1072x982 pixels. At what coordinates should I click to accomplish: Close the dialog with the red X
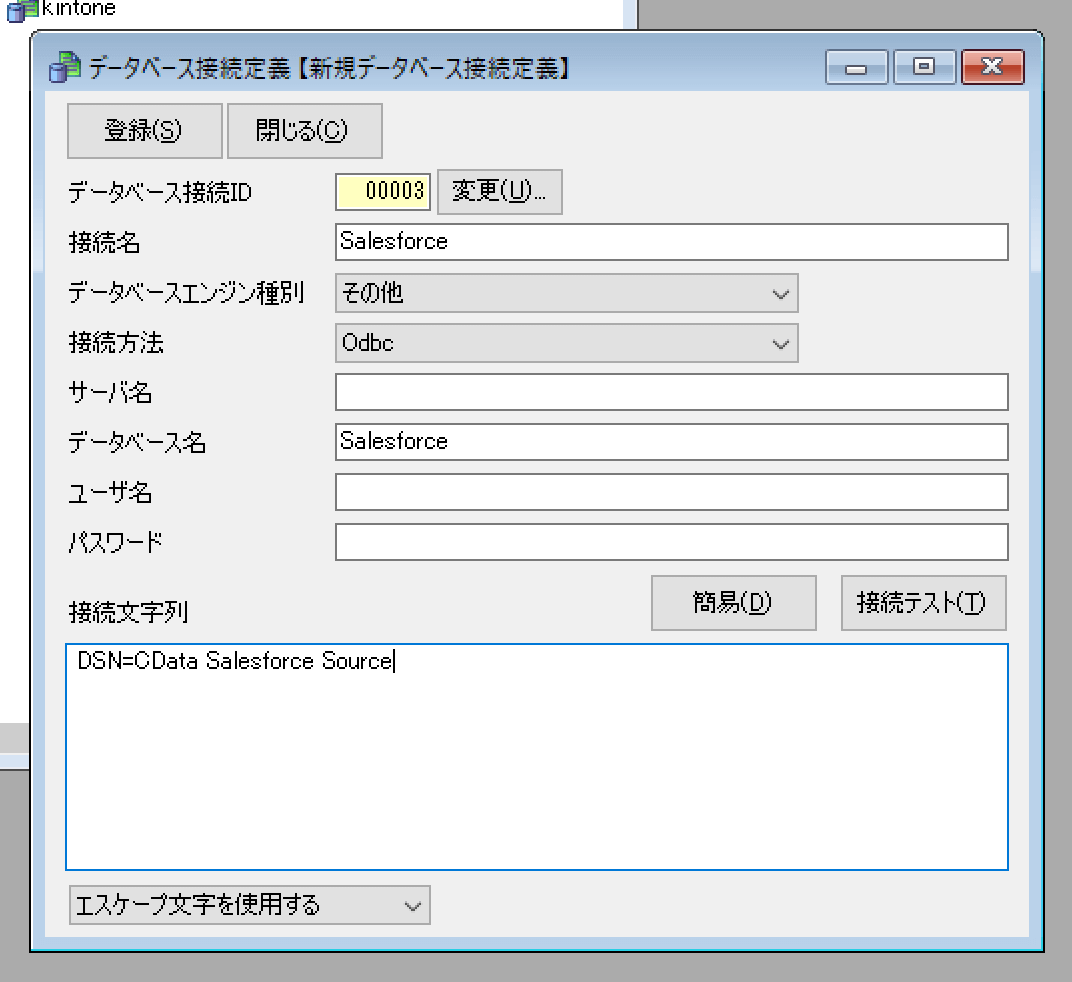[x=993, y=67]
